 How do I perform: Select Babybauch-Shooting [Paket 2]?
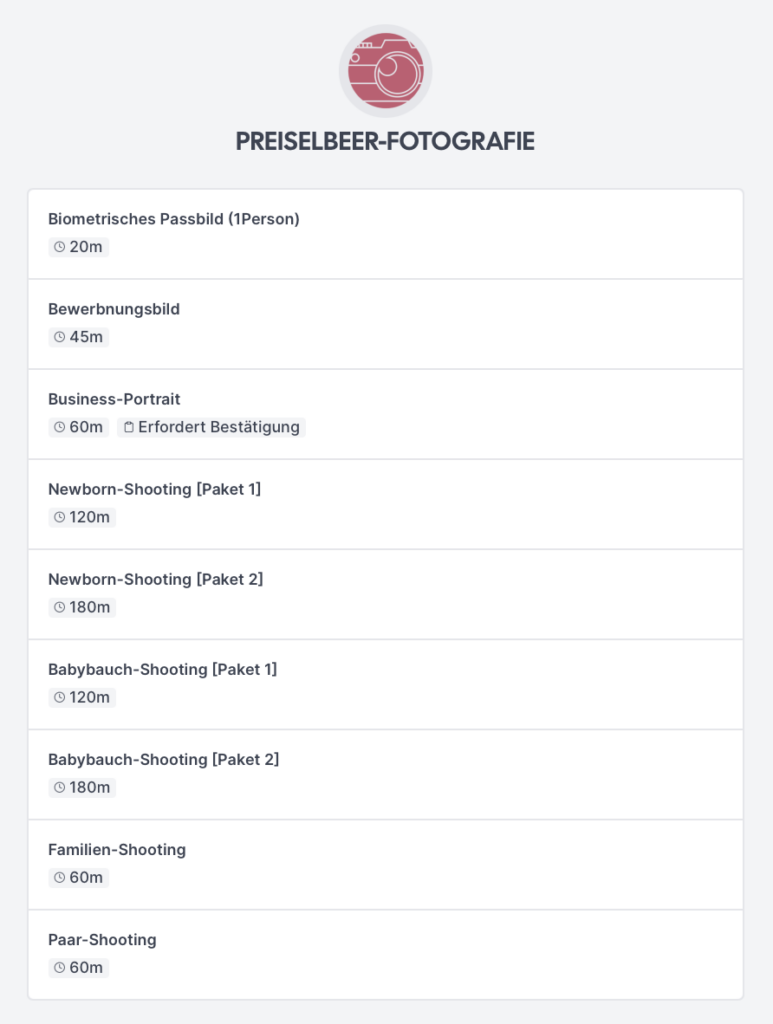385,775
